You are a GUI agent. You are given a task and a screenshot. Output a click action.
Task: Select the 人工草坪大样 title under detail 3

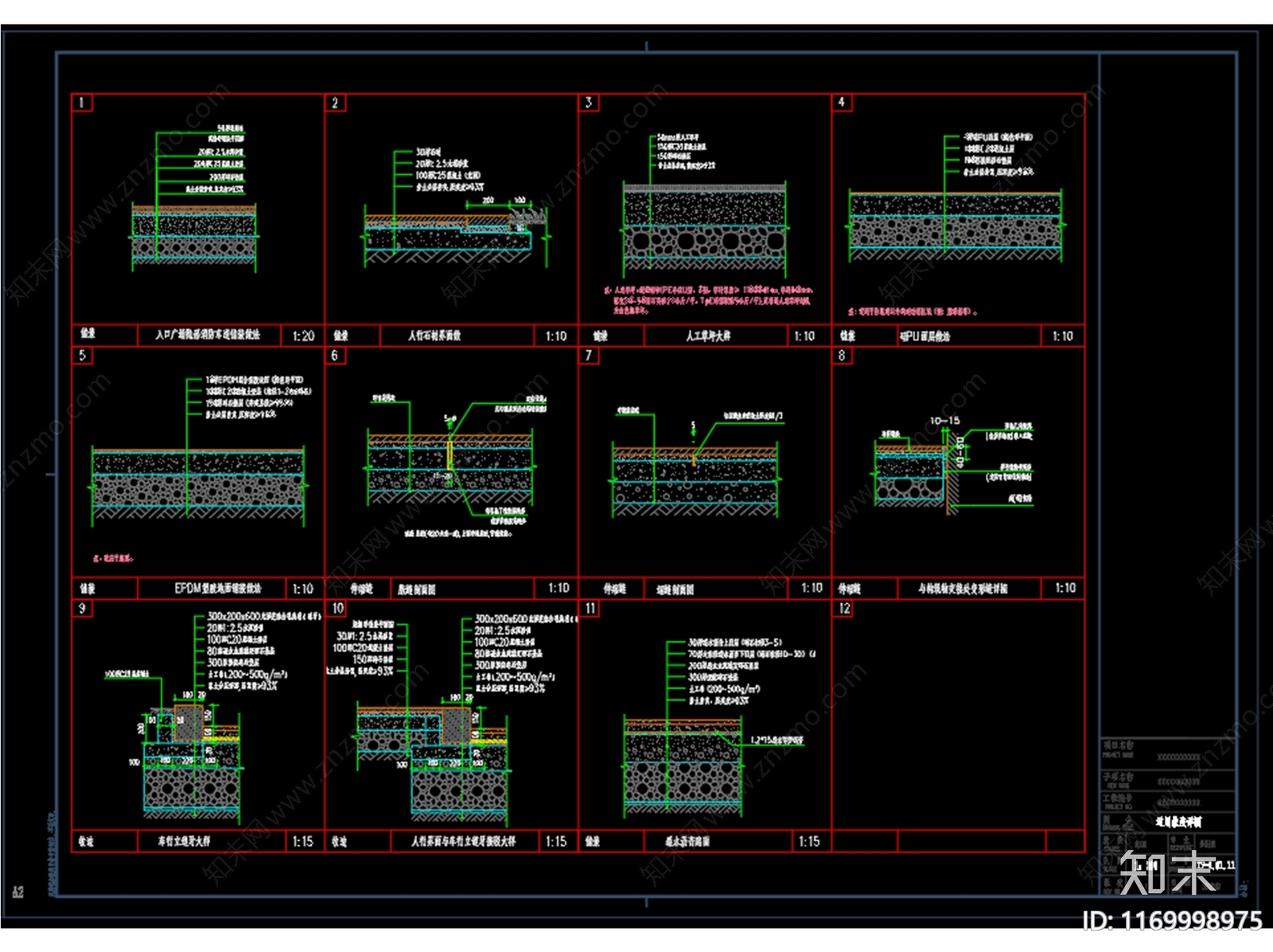pyautogui.click(x=708, y=336)
